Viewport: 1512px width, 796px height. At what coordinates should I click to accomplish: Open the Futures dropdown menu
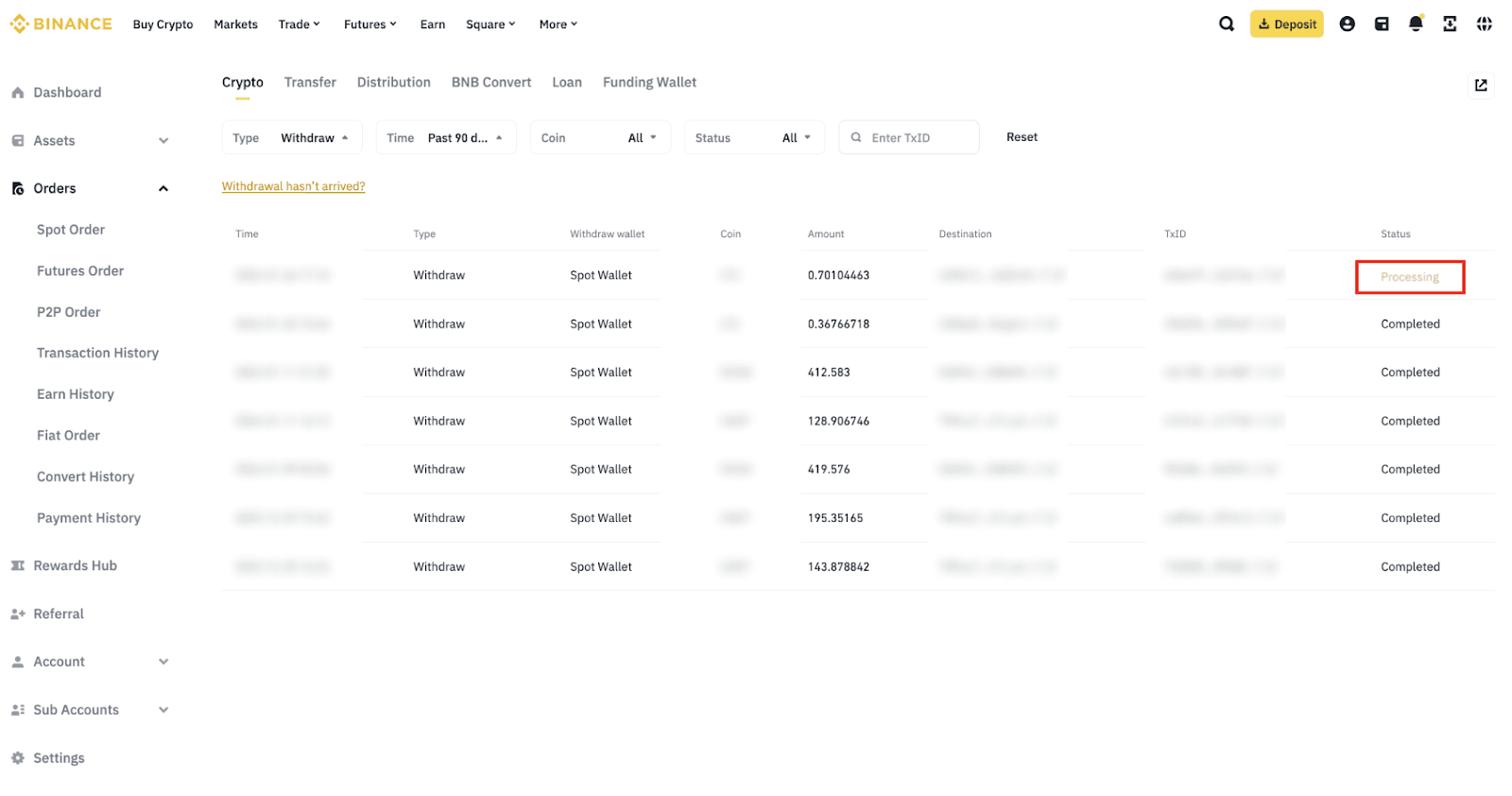point(370,25)
